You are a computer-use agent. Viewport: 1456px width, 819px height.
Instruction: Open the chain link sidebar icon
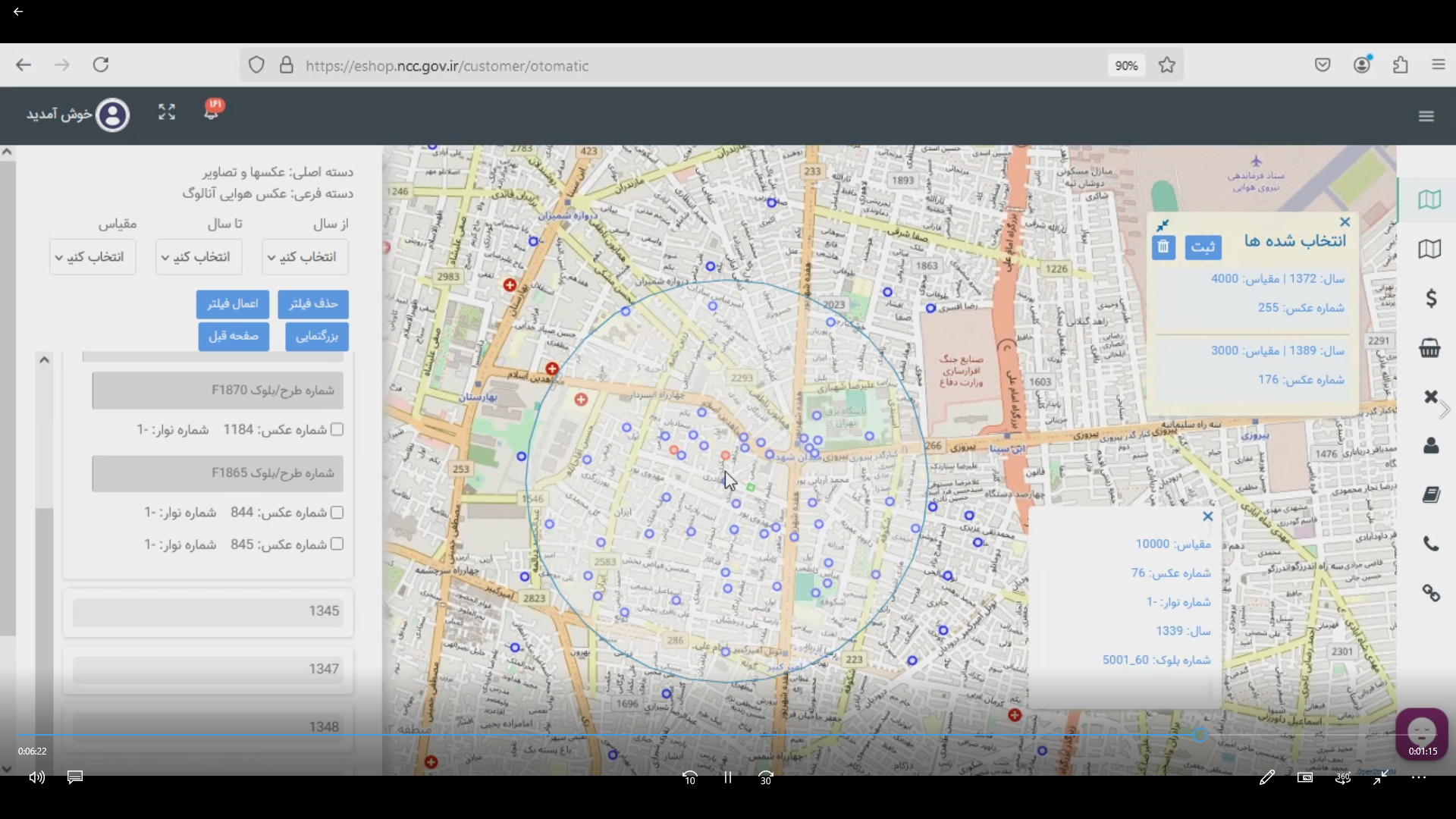[x=1431, y=593]
